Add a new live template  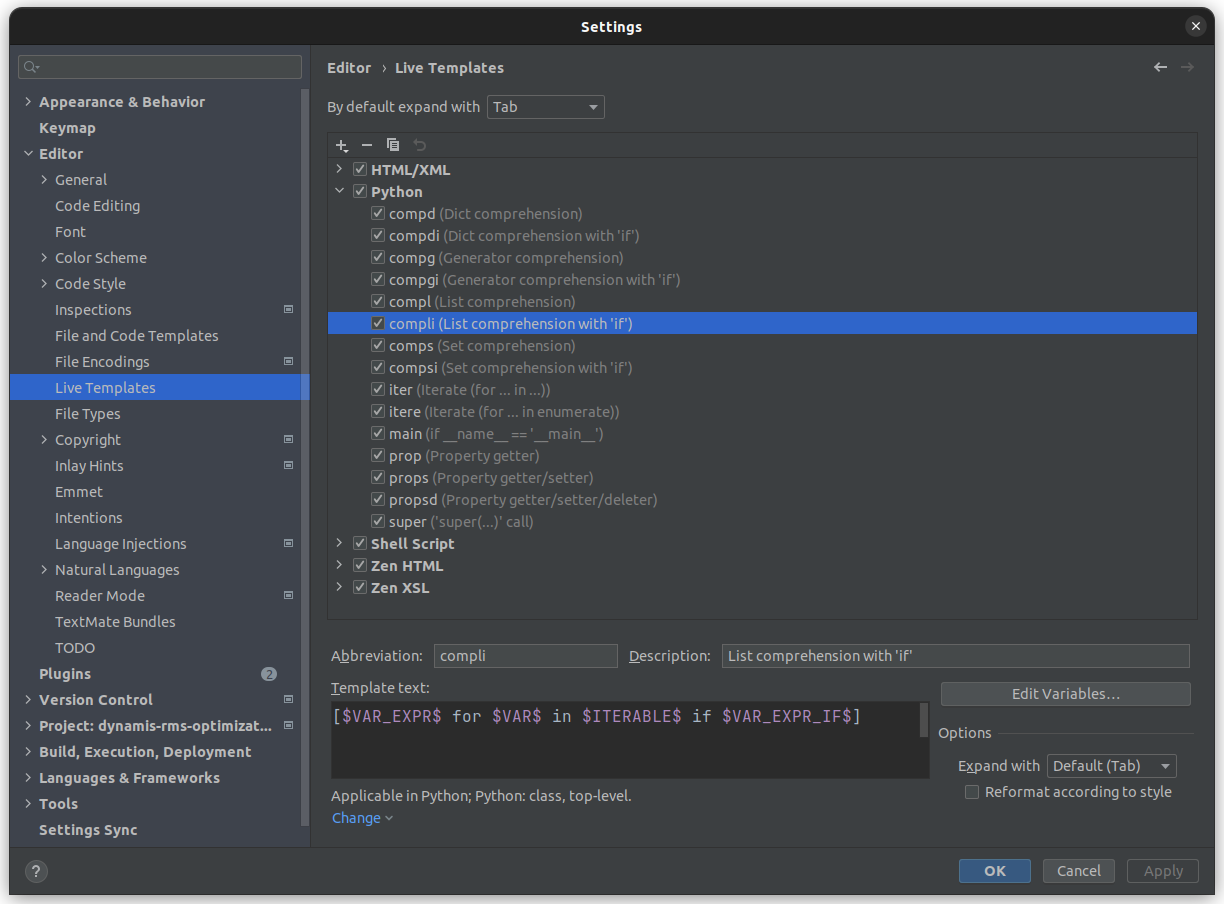(x=341, y=145)
